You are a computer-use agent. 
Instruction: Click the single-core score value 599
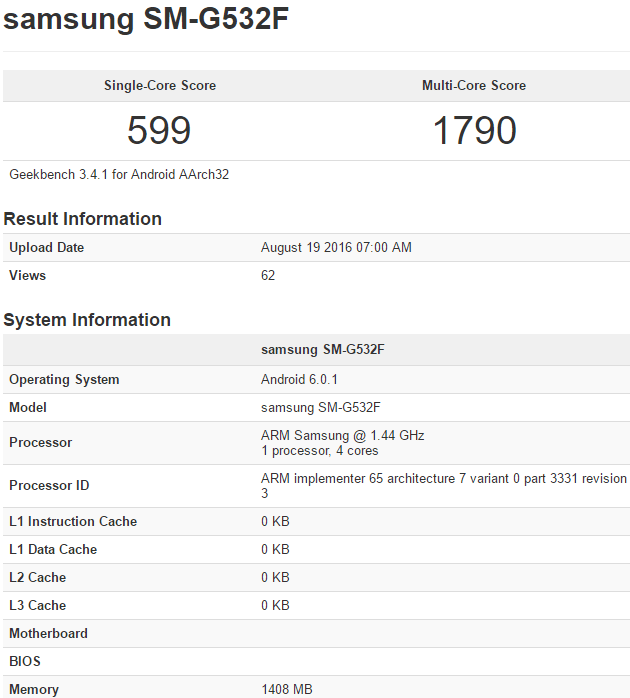159,131
